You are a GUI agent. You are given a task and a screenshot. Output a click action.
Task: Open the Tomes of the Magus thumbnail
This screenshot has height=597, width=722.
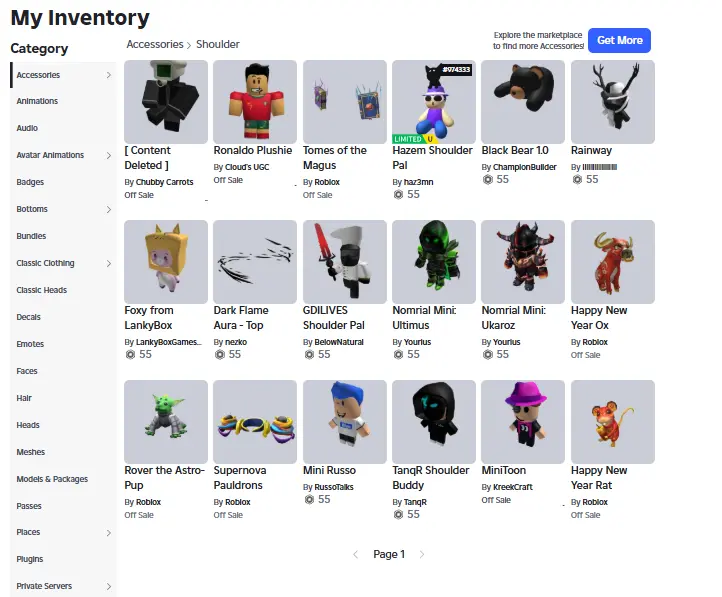pyautogui.click(x=344, y=102)
